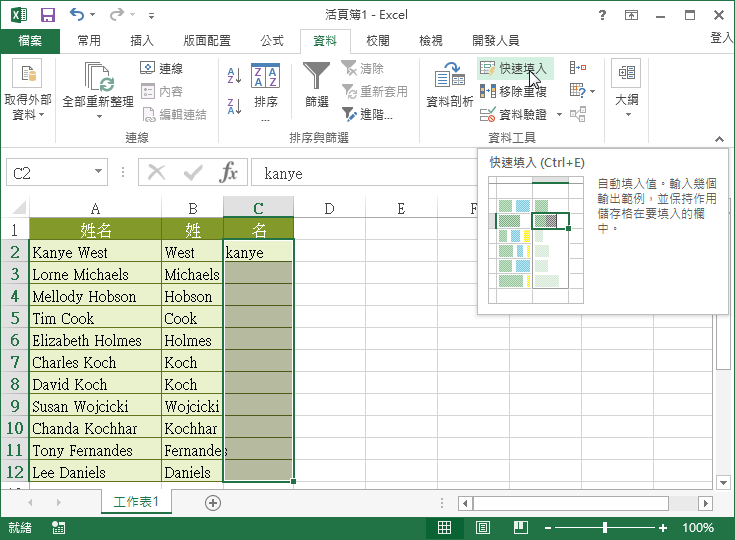The image size is (735, 540).
Task: Click the 100% zoom level
Action: 698,528
